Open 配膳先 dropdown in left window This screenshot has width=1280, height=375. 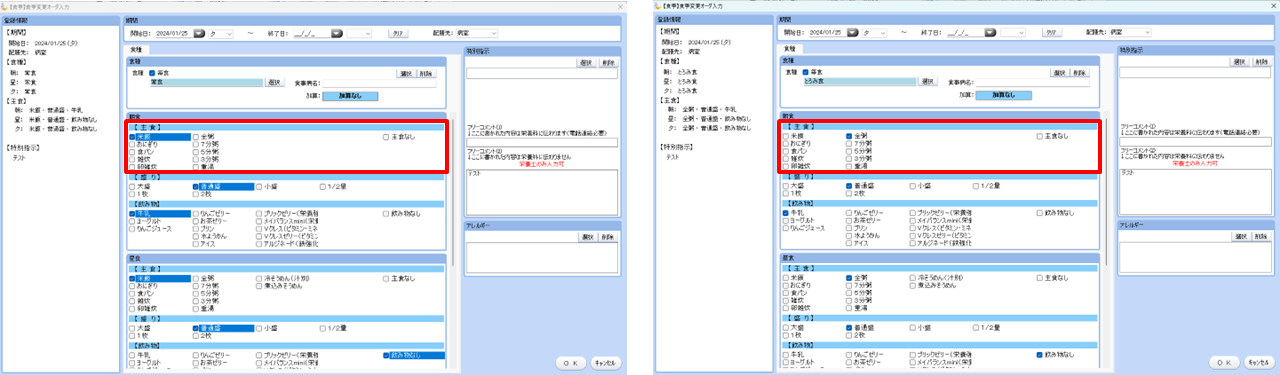tap(477, 33)
